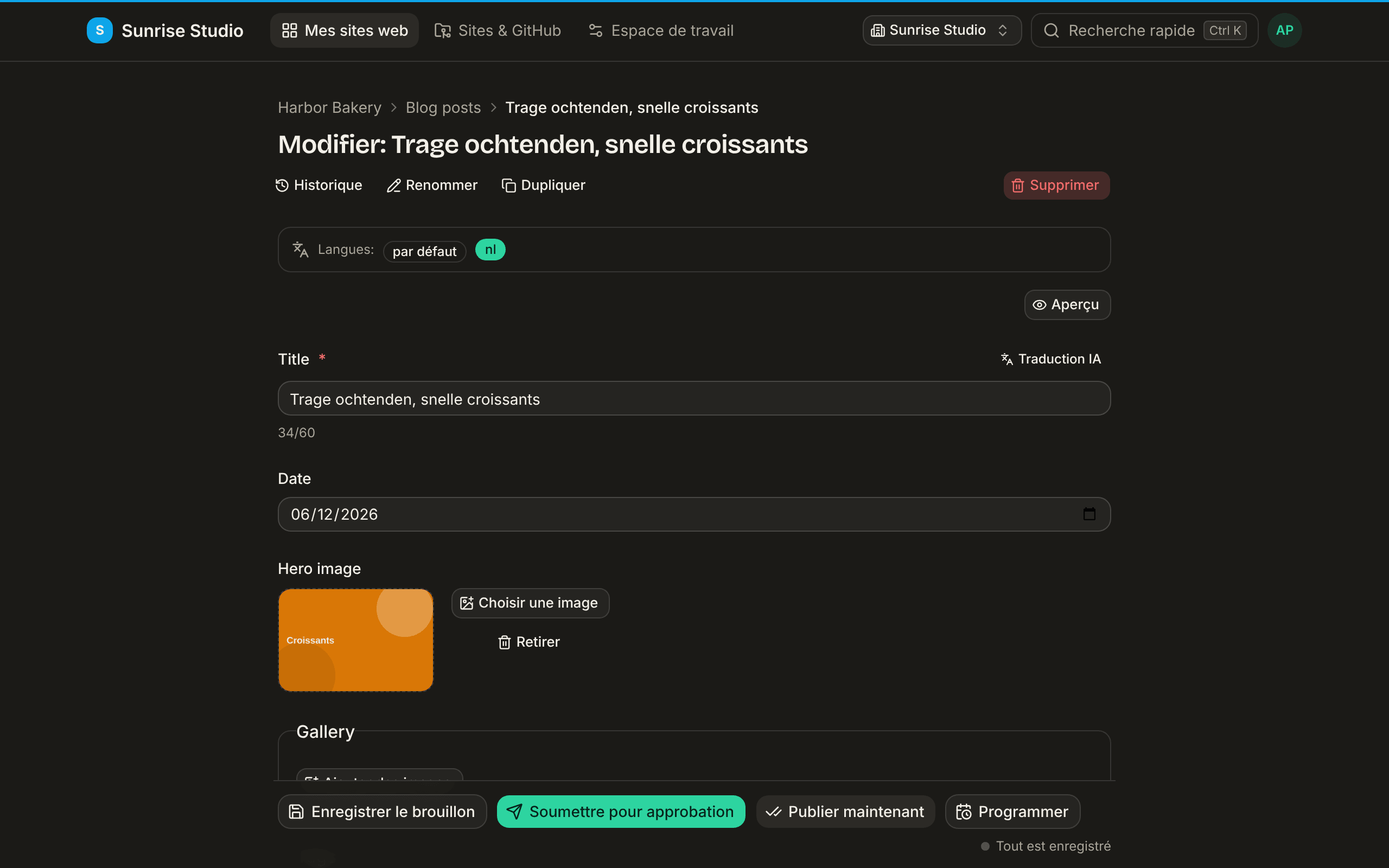Open the calendar picker icon
Viewport: 1389px width, 868px height.
click(1089, 514)
